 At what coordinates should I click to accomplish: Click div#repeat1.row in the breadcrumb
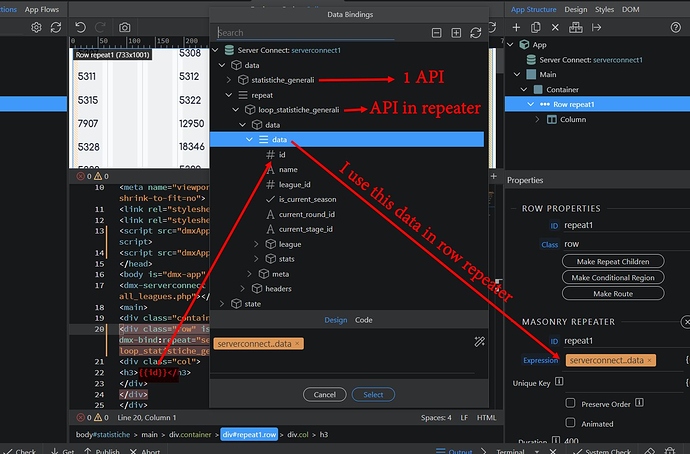pos(250,434)
